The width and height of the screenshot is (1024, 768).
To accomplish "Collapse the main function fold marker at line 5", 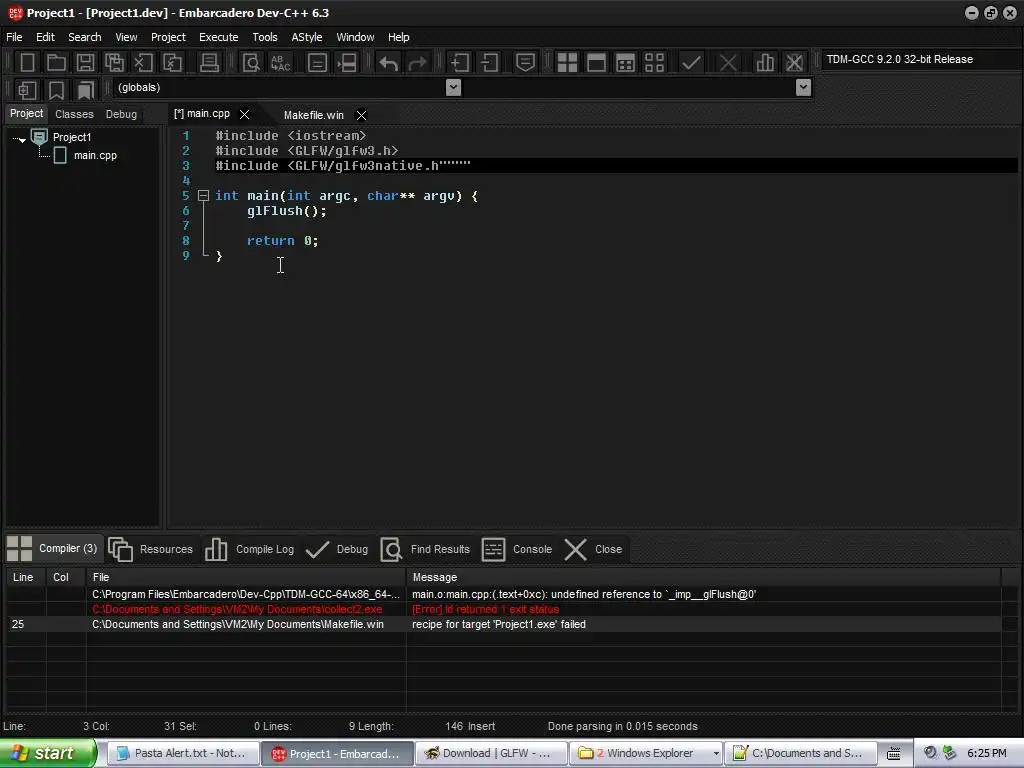I will pos(203,195).
